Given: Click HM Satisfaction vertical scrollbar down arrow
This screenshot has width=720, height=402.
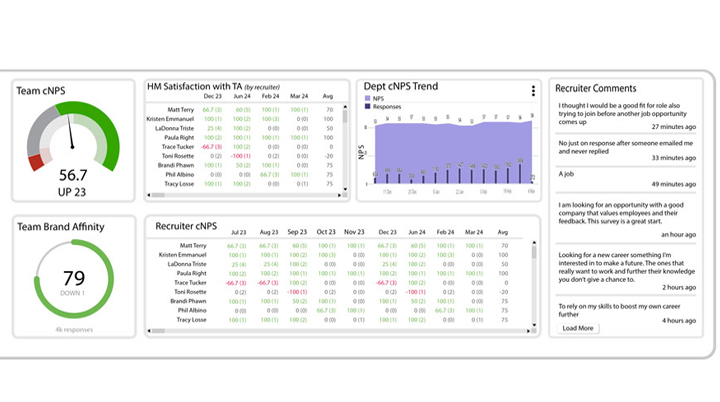Looking at the screenshot, I should tap(346, 186).
